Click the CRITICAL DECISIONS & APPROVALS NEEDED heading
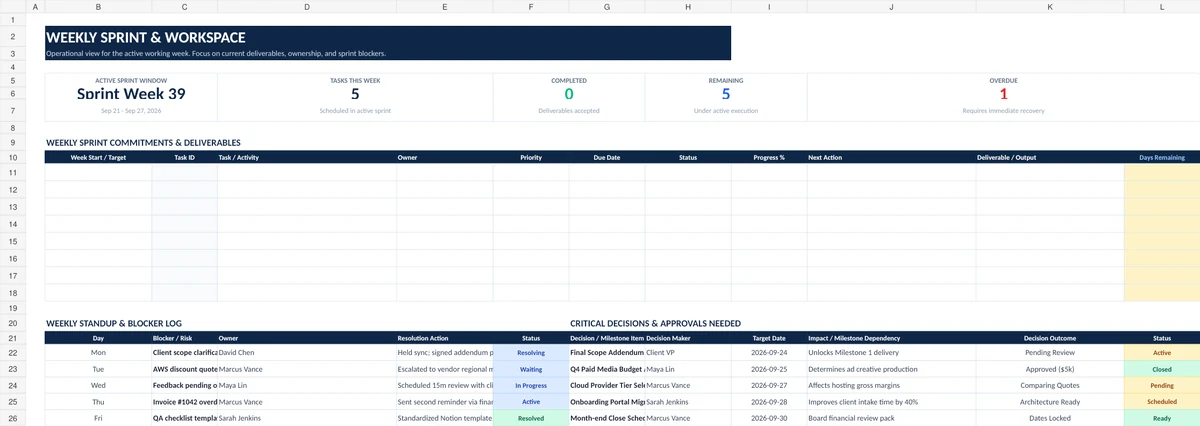1200x426 pixels. (655, 324)
